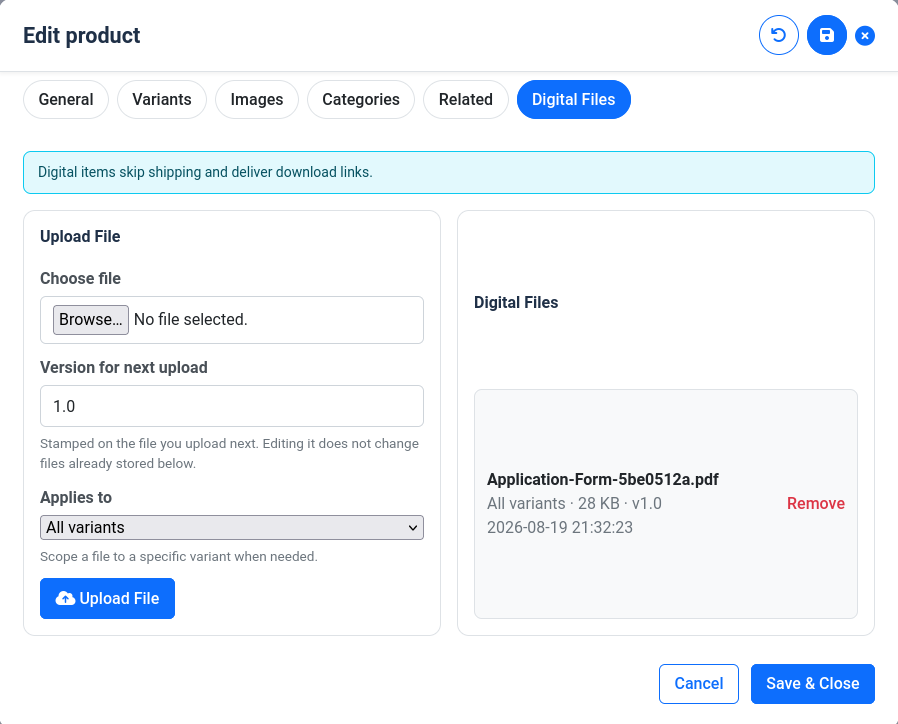This screenshot has height=724, width=898.
Task: Open the General tab
Action: (x=66, y=100)
